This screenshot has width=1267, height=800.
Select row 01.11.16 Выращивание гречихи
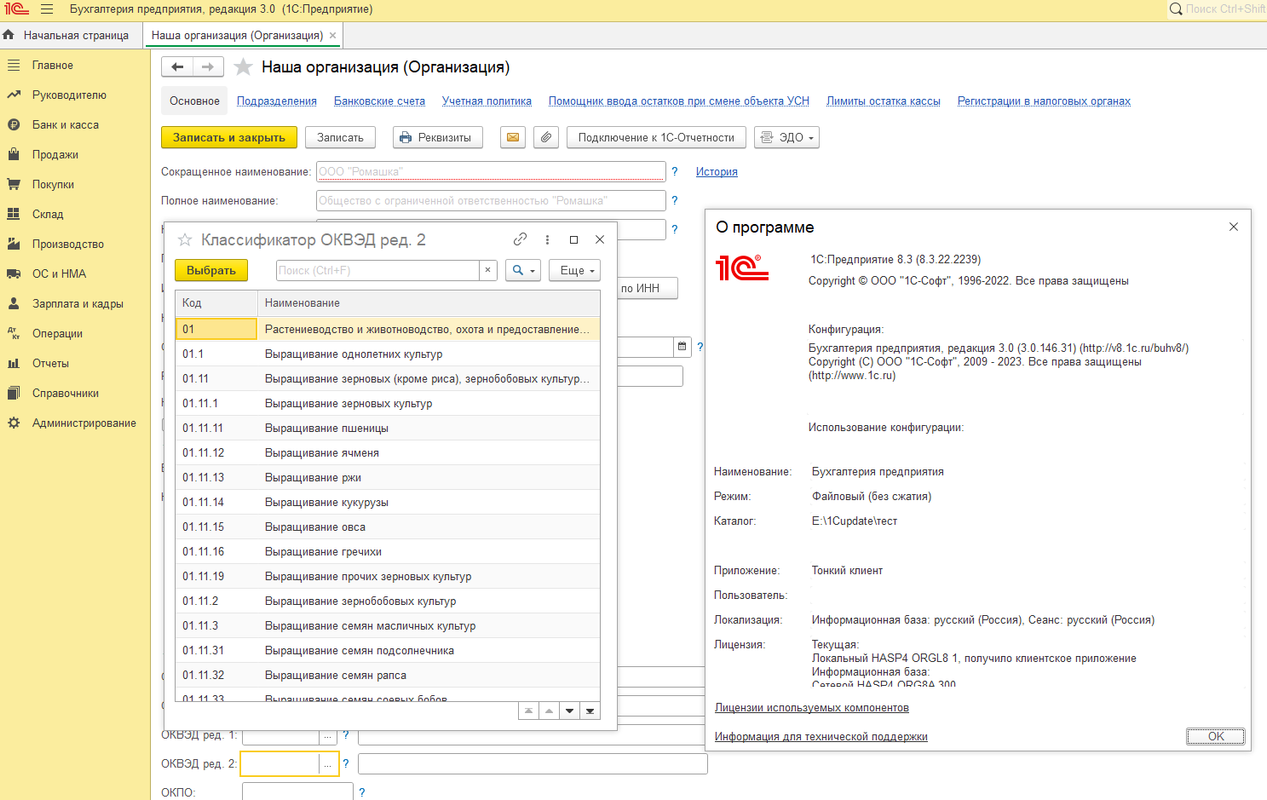click(388, 552)
